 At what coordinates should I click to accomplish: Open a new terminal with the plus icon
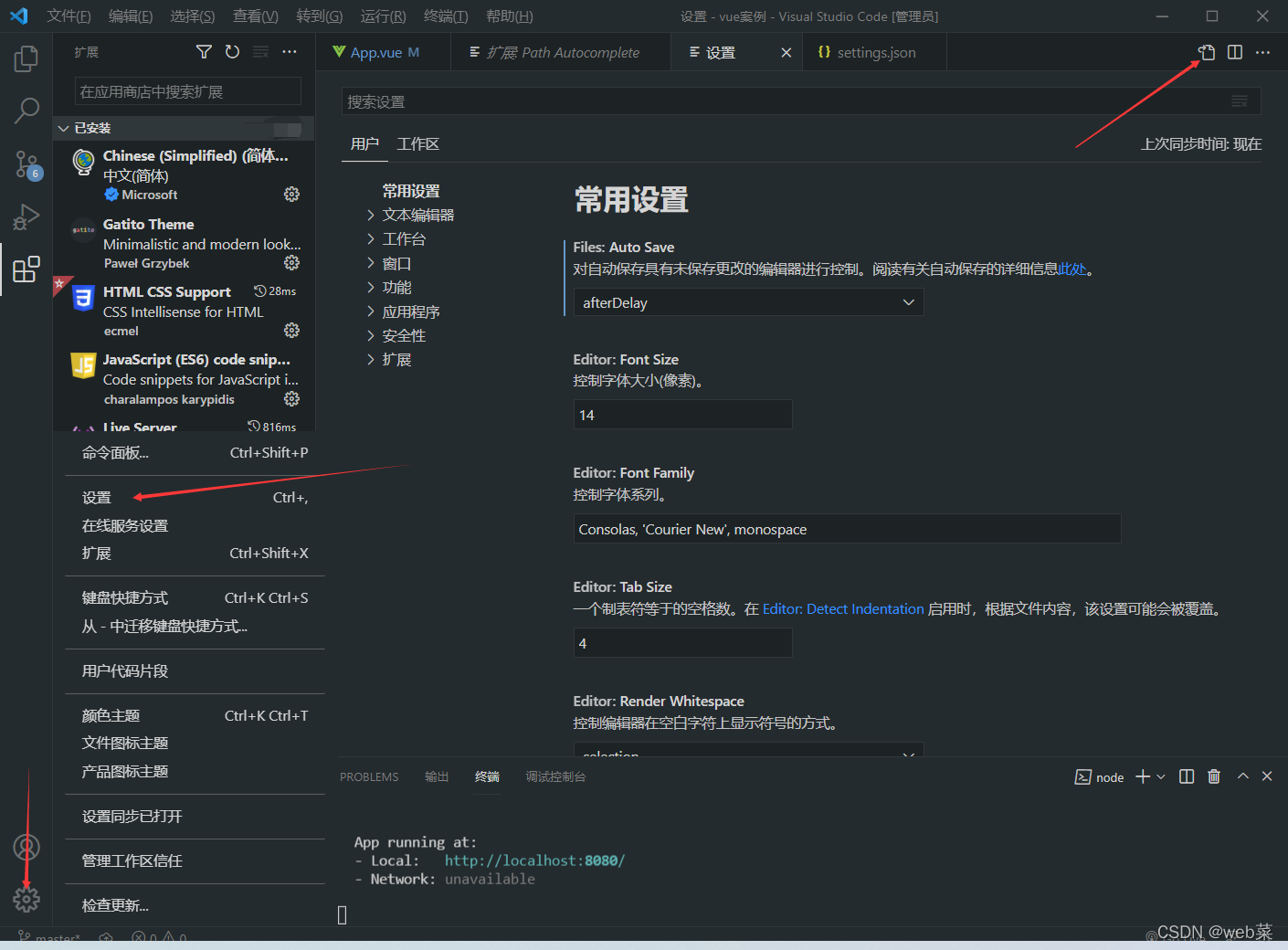[x=1140, y=776]
